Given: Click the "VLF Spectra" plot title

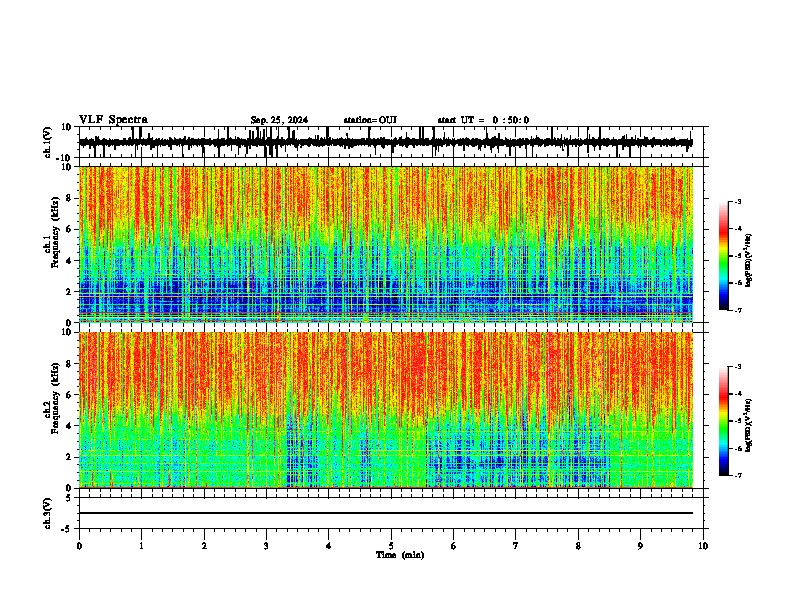Looking at the screenshot, I should [113, 120].
